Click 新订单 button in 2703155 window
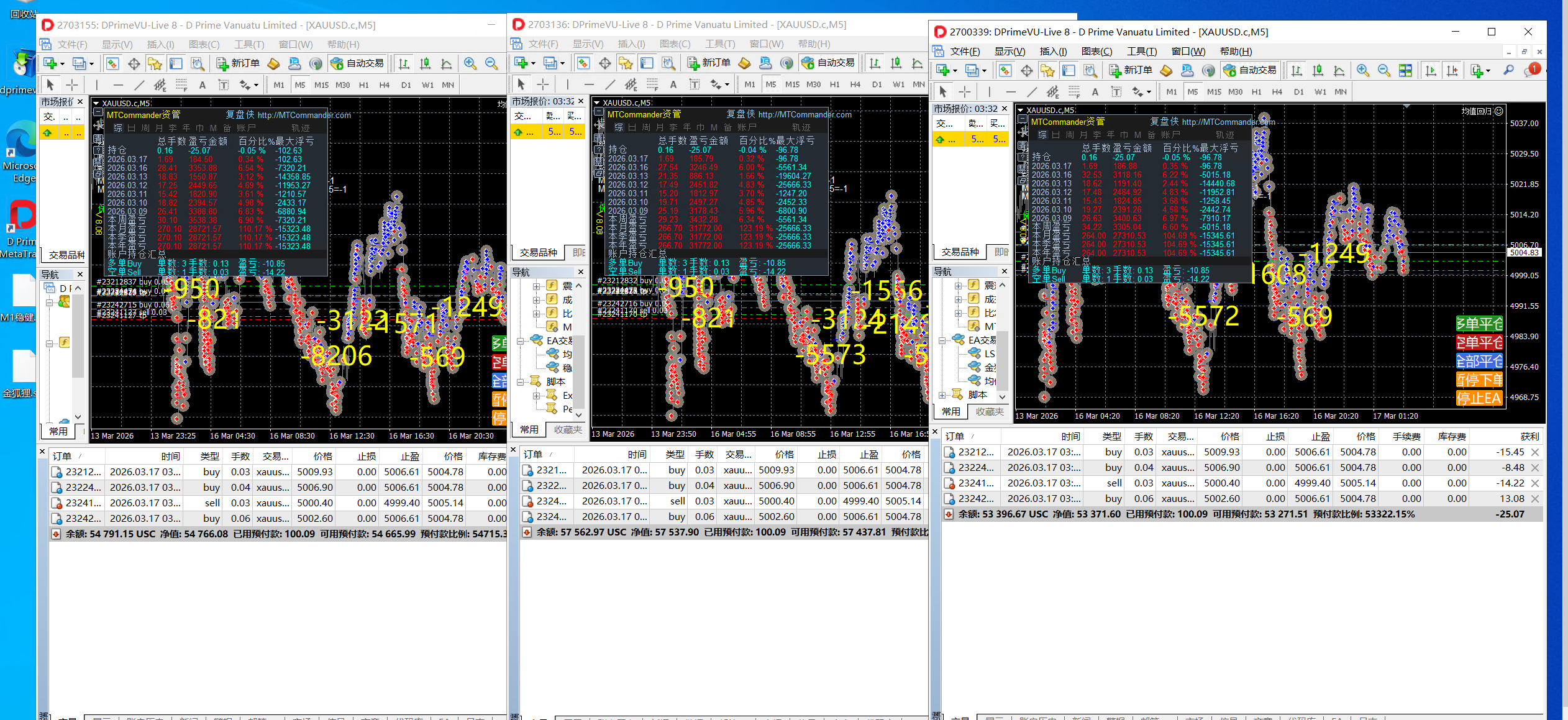The image size is (1568, 720). pyautogui.click(x=239, y=63)
